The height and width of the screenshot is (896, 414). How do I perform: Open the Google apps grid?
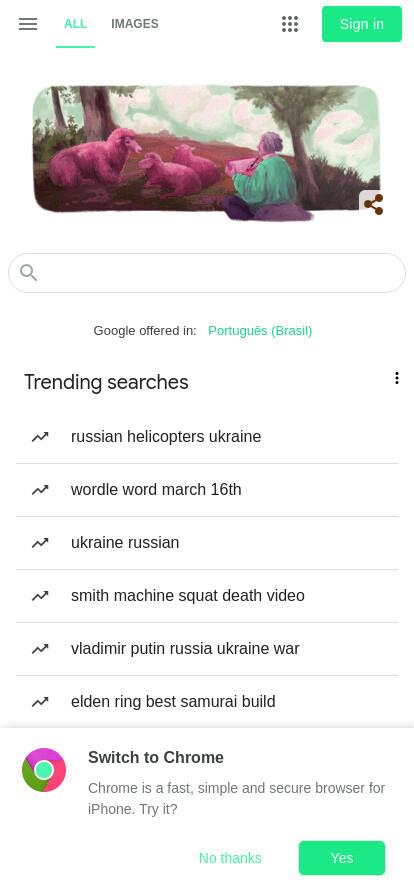pos(290,24)
